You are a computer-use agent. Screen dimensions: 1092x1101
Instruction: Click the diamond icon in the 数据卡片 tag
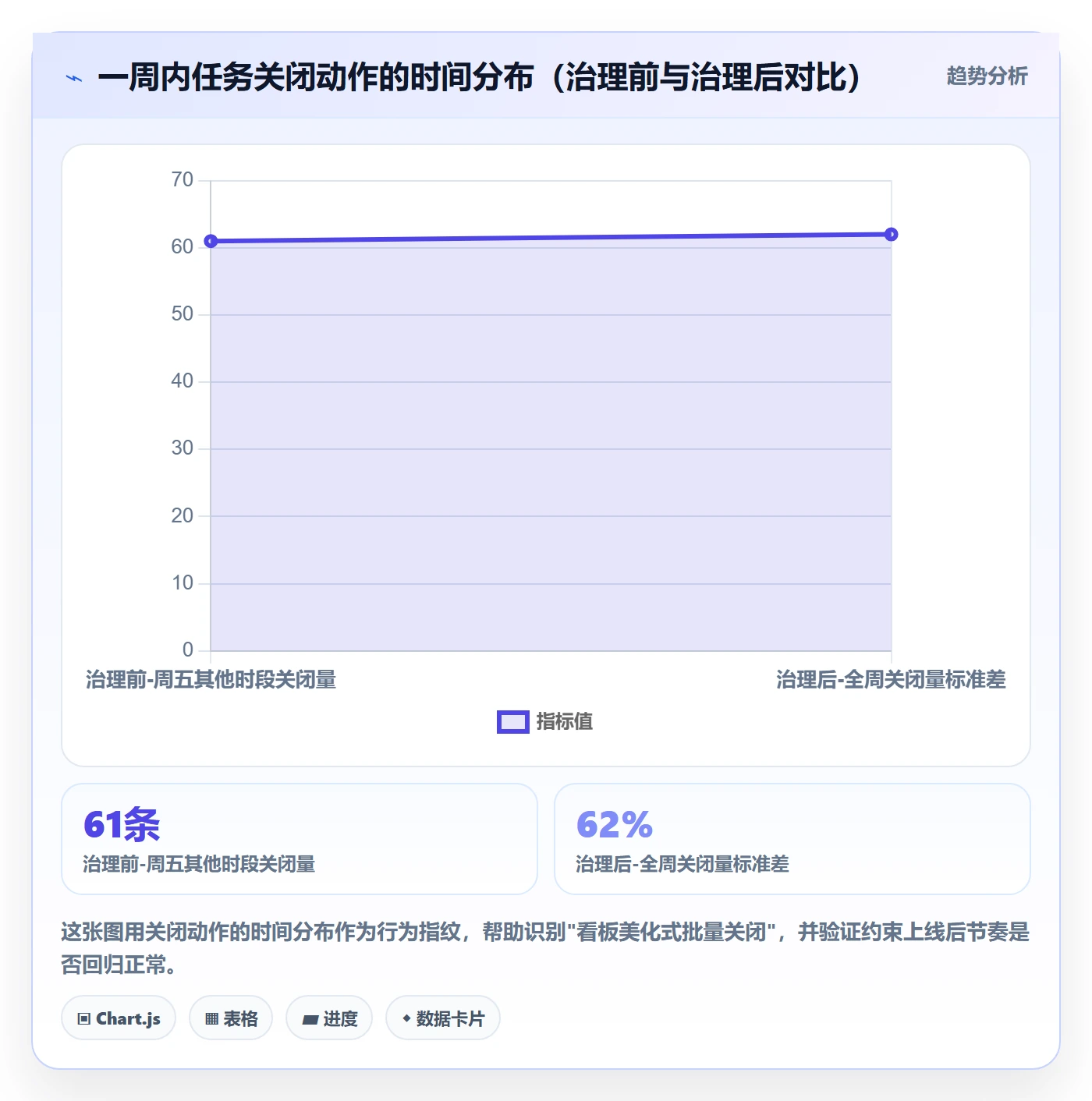click(406, 1018)
